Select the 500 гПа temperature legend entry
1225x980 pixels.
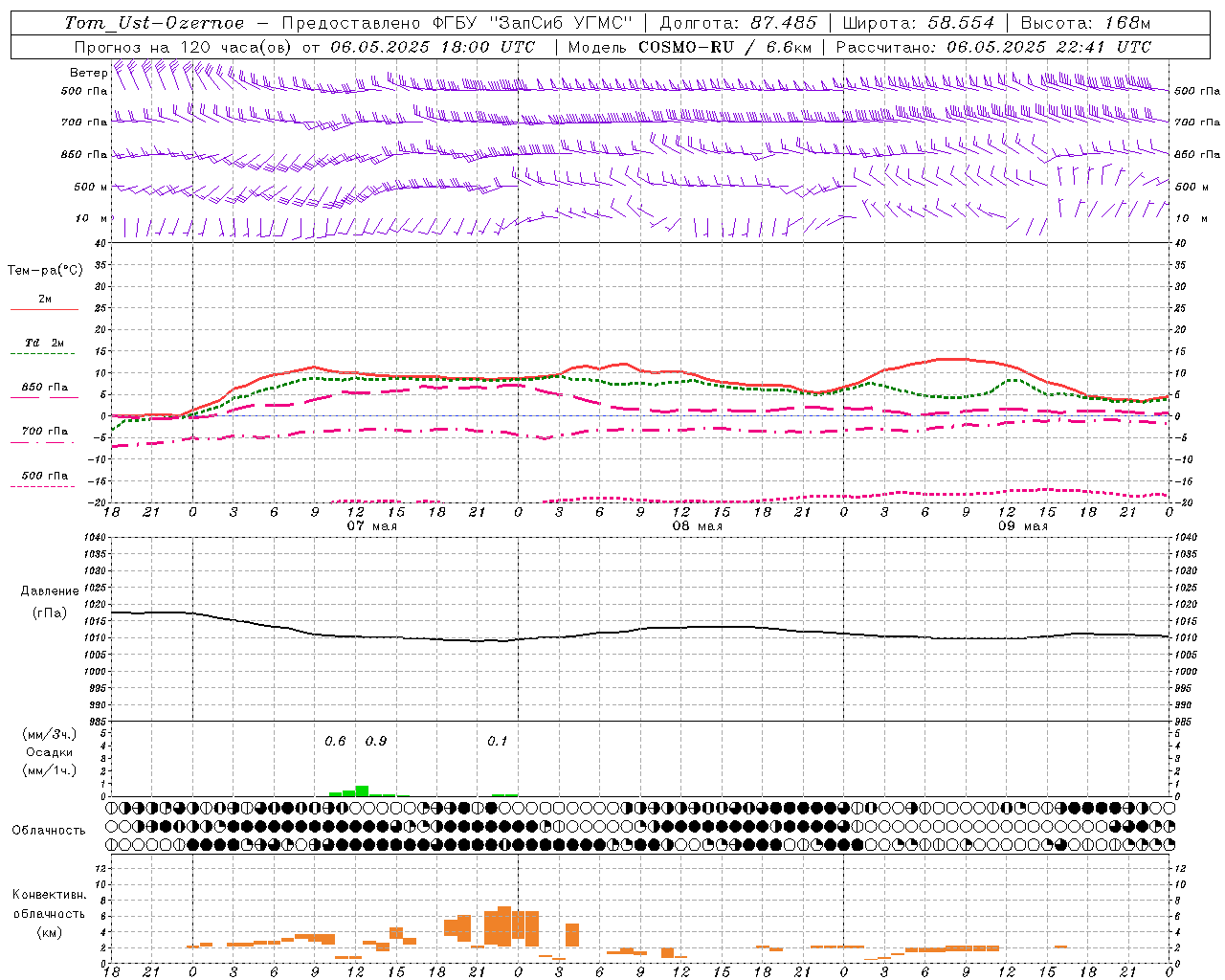[x=45, y=476]
